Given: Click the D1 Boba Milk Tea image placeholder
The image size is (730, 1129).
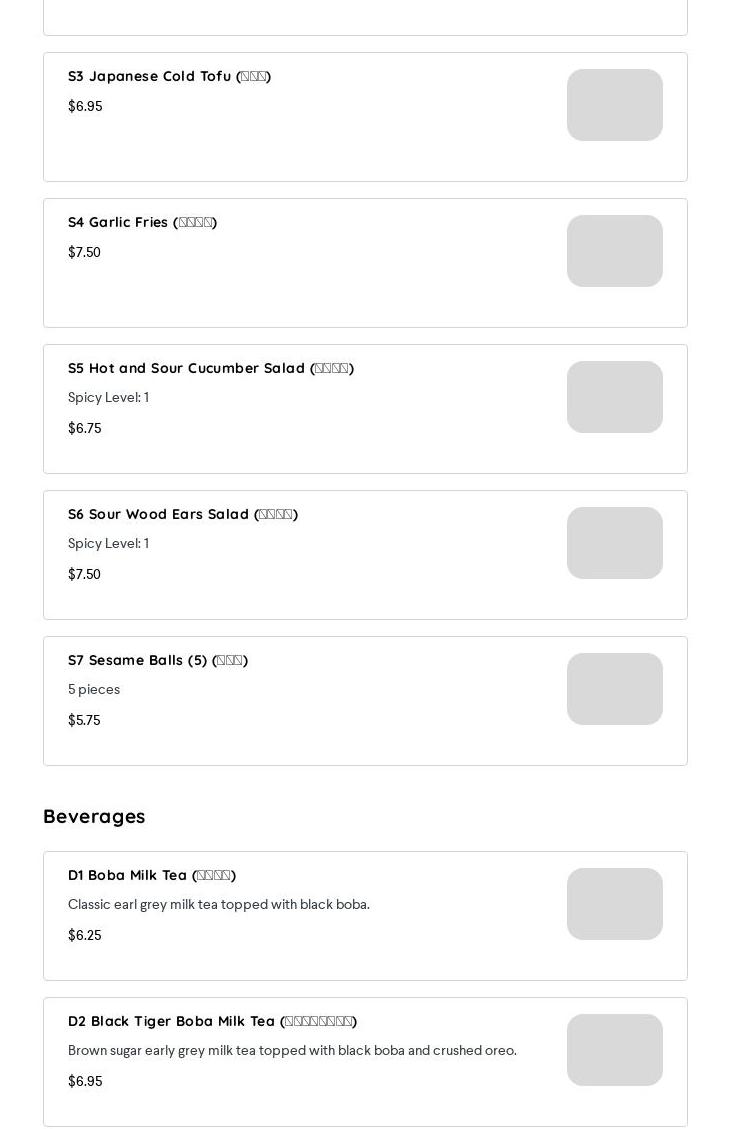Looking at the screenshot, I should point(614,904).
